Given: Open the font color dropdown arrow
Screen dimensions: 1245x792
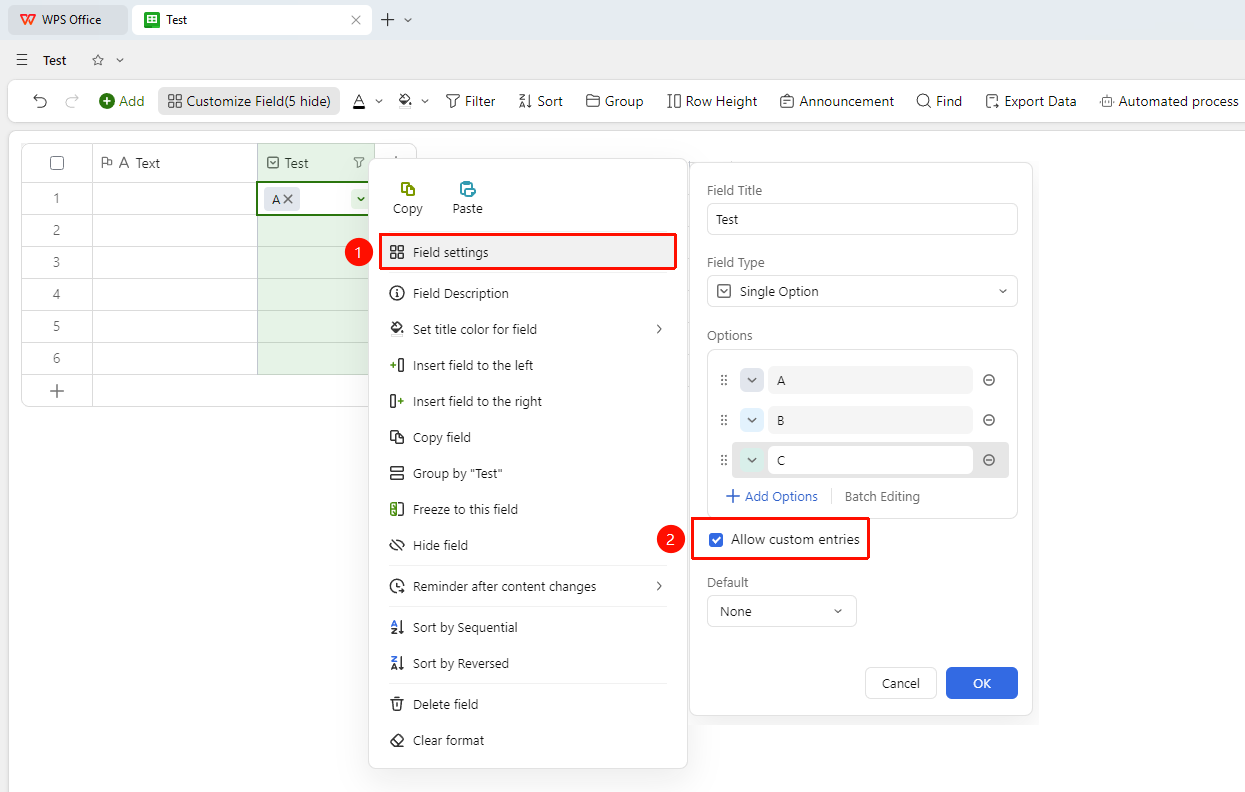Looking at the screenshot, I should (x=379, y=101).
